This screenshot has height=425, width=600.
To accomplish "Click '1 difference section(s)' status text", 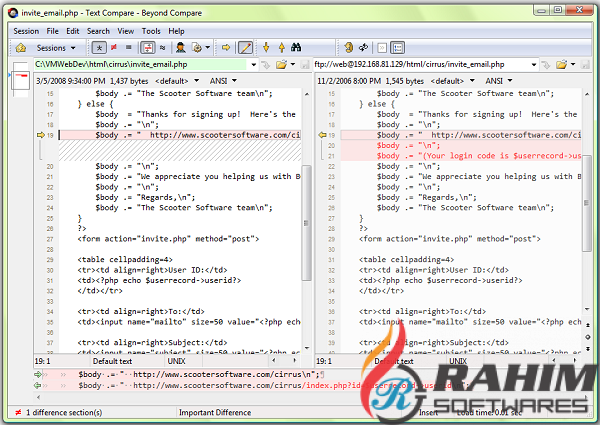I will (64, 412).
